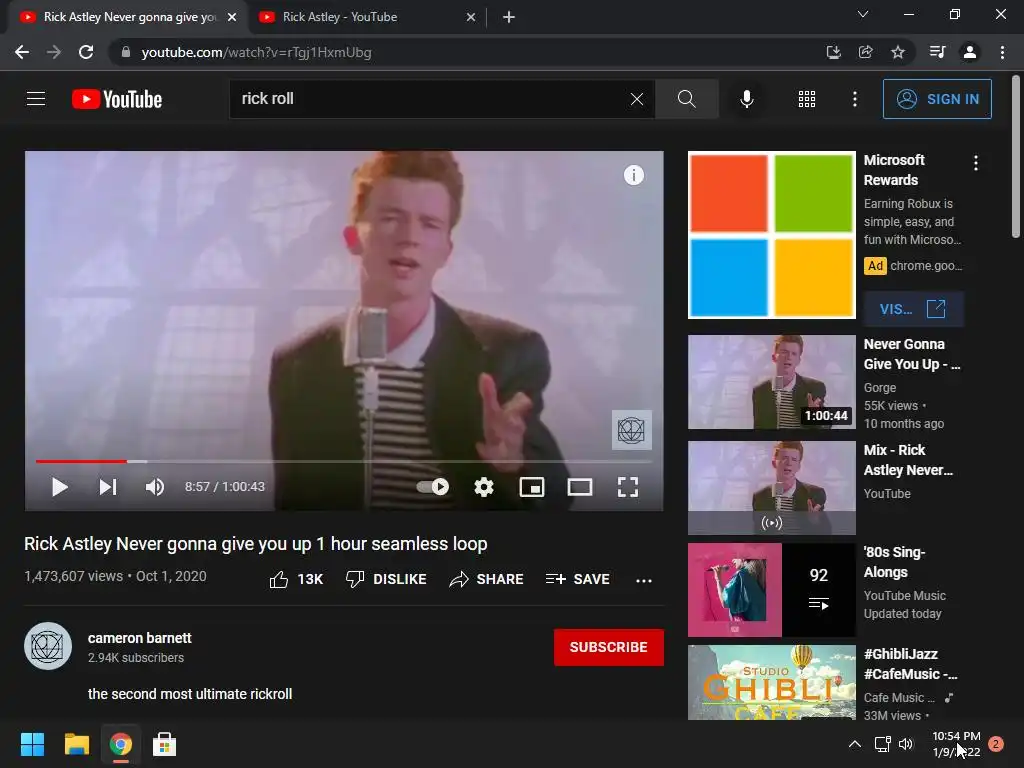Image resolution: width=1024 pixels, height=768 pixels.
Task: Click the SIGN IN button
Action: (x=937, y=99)
